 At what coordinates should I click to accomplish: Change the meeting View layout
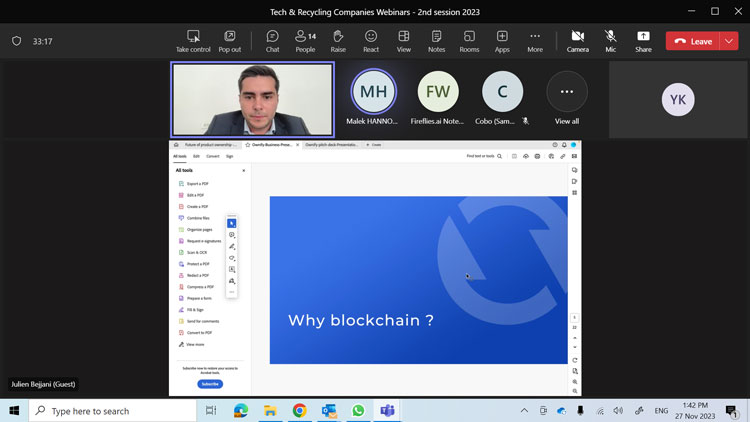404,41
